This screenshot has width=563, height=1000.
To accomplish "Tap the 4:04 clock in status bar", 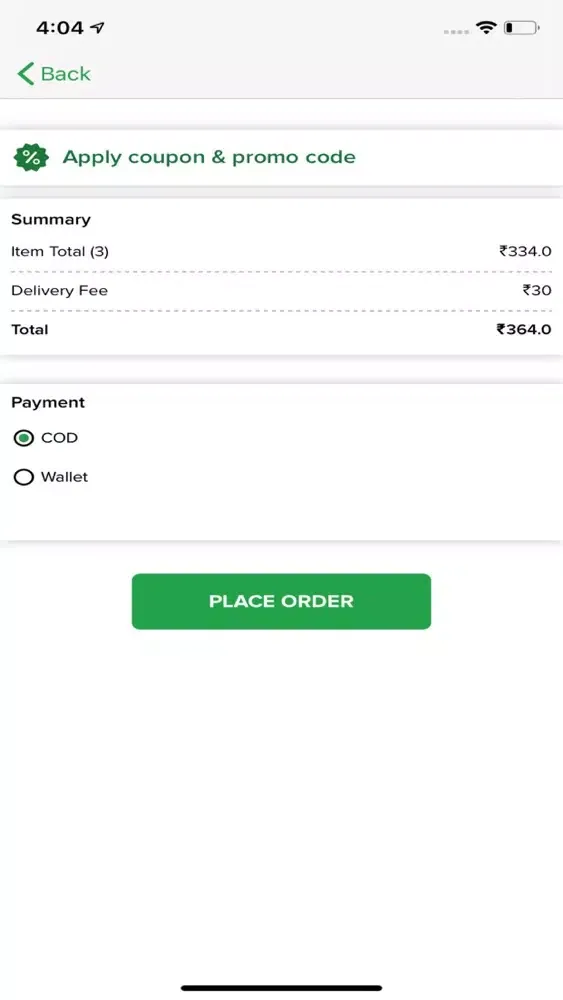I will 60,27.
